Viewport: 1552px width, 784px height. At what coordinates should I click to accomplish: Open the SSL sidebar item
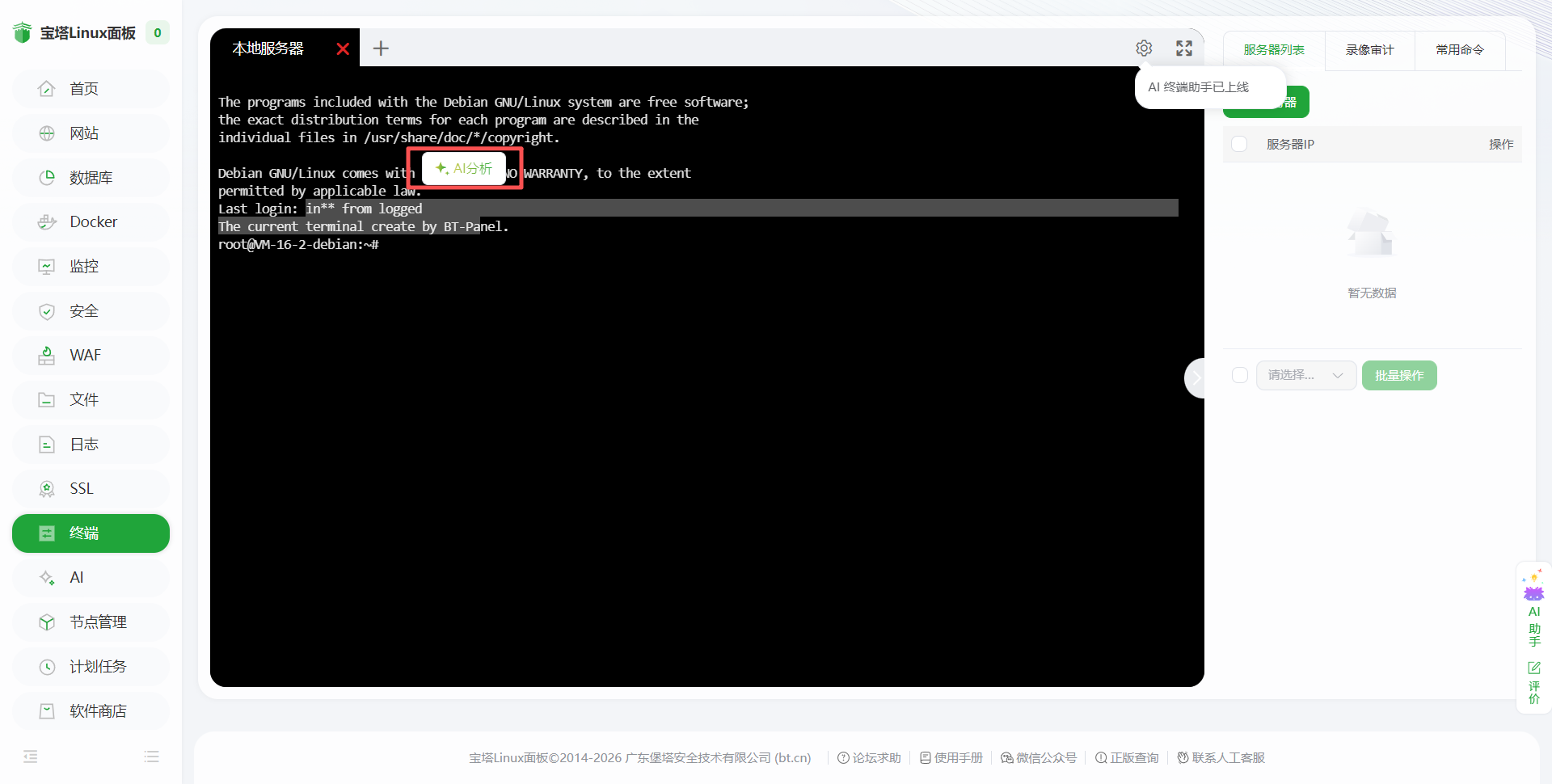91,488
